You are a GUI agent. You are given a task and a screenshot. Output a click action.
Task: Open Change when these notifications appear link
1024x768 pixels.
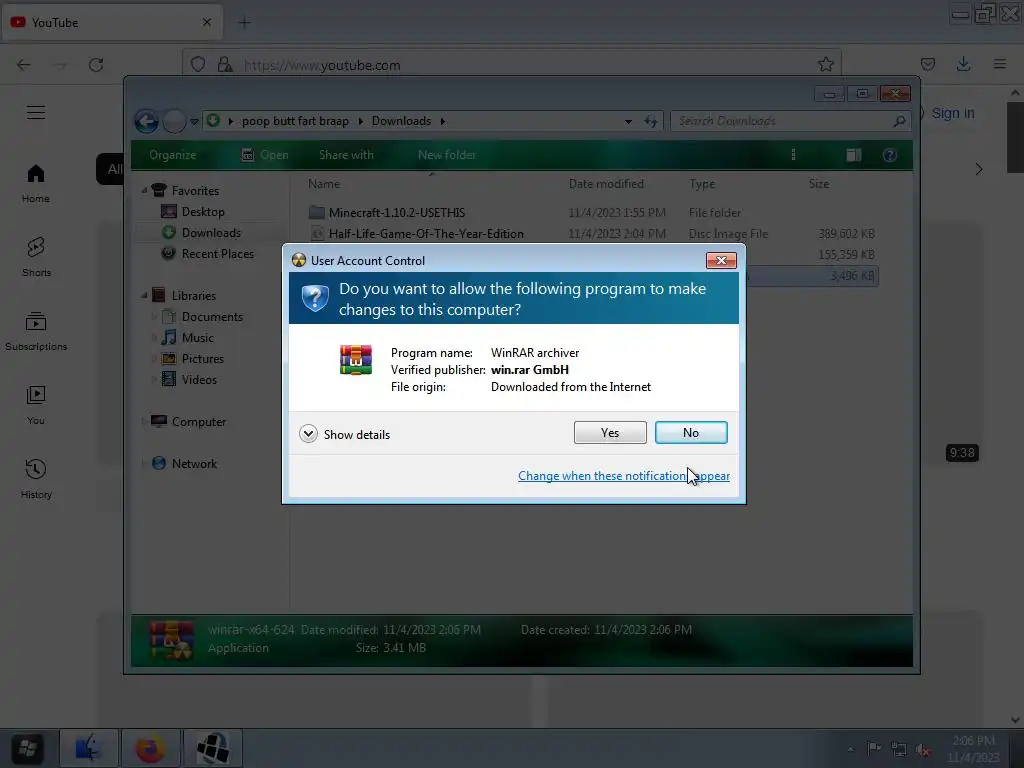pyautogui.click(x=624, y=476)
